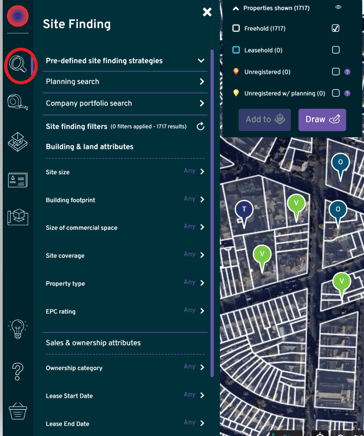Click the filter panel vertical scrollbar
Image resolution: width=364 pixels, height=436 pixels.
(x=212, y=213)
